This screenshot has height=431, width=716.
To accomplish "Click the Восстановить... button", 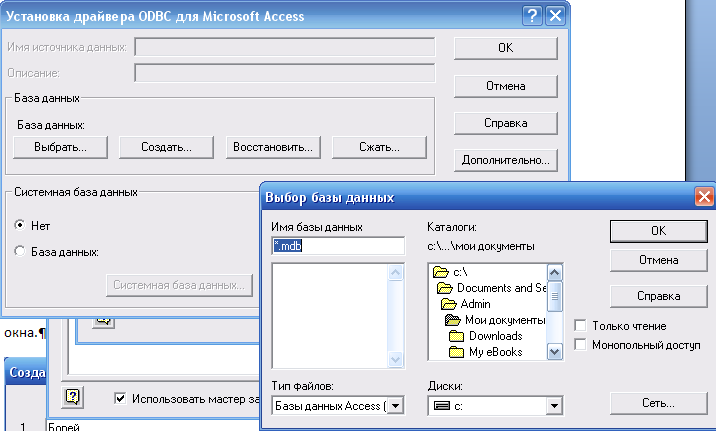I will pyautogui.click(x=273, y=147).
